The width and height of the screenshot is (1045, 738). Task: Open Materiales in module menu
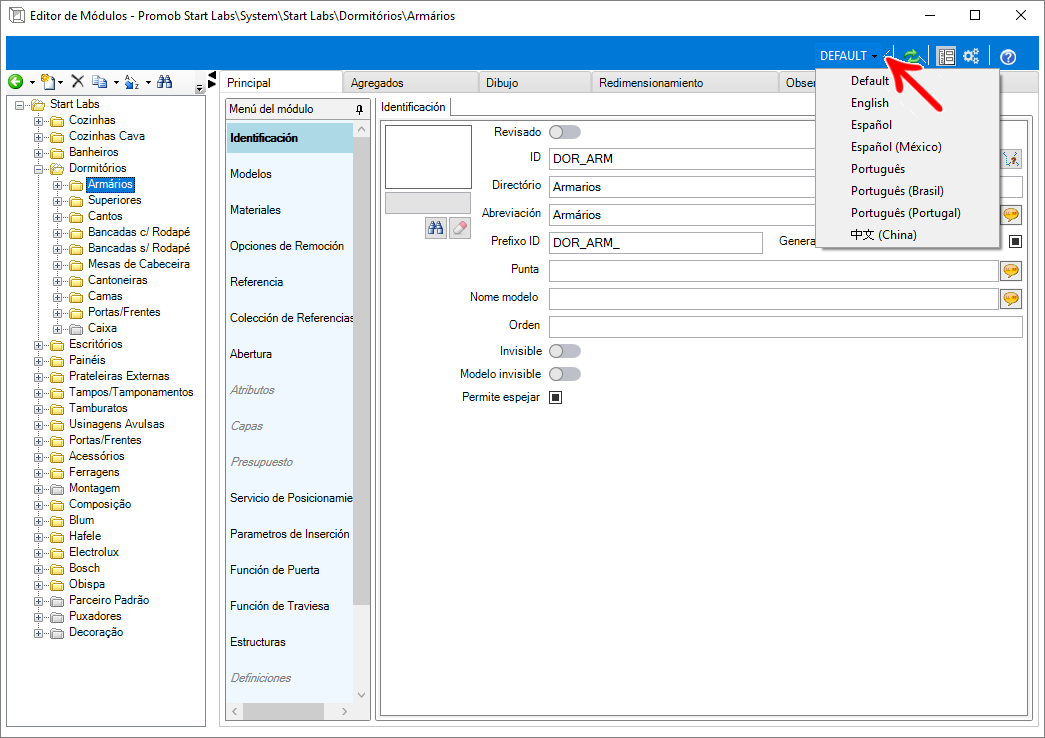[x=289, y=210]
